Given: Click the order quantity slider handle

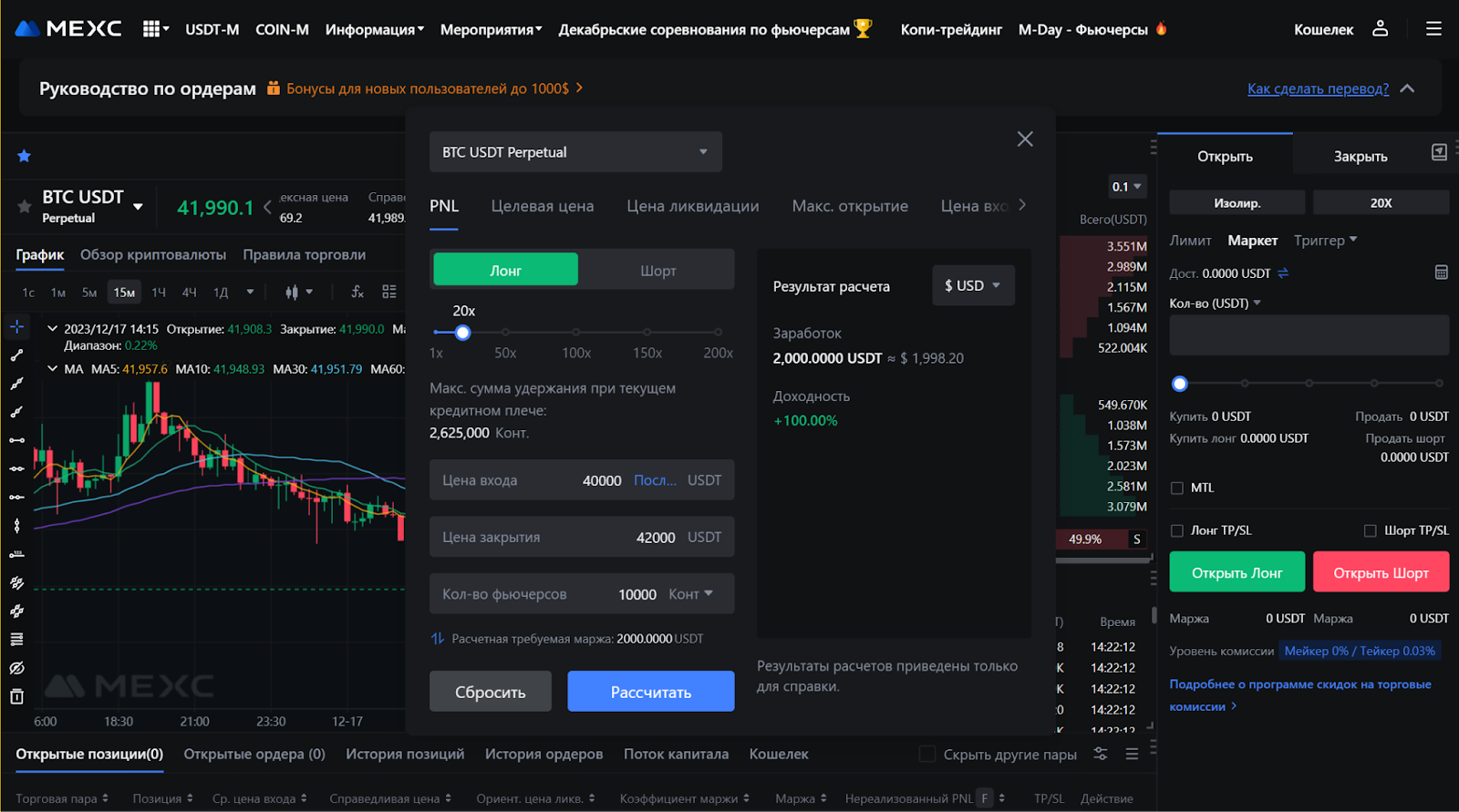Looking at the screenshot, I should (1180, 384).
